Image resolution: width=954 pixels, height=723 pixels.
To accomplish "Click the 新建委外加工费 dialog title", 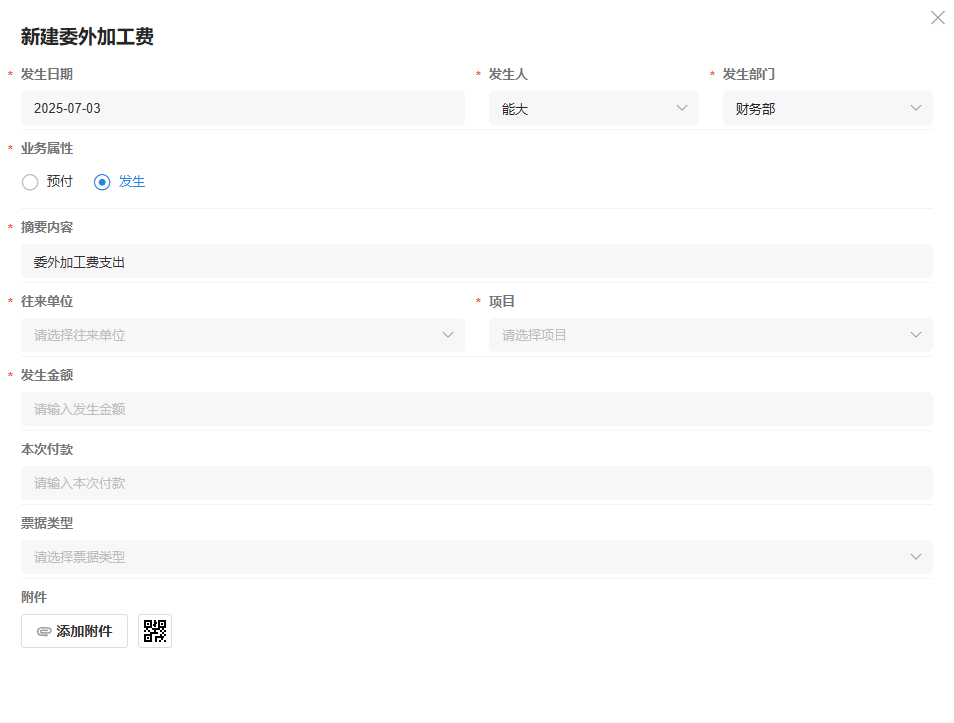I will [x=87, y=38].
